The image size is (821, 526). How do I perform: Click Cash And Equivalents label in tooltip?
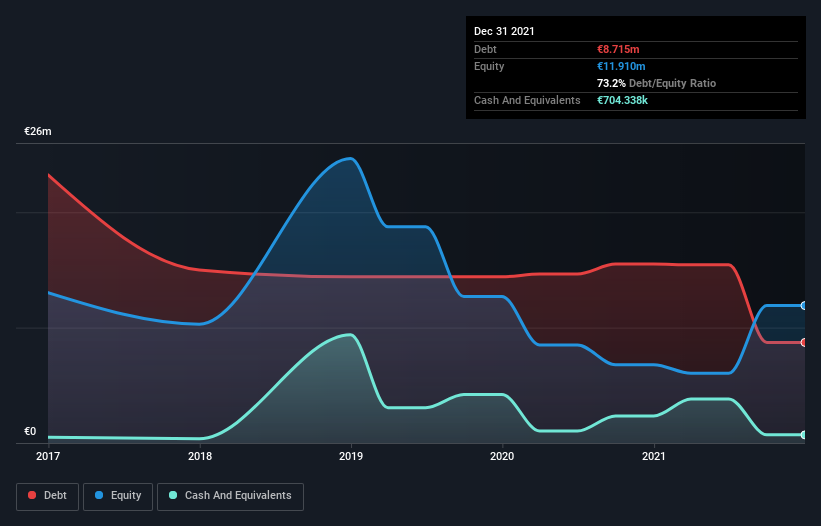click(527, 100)
